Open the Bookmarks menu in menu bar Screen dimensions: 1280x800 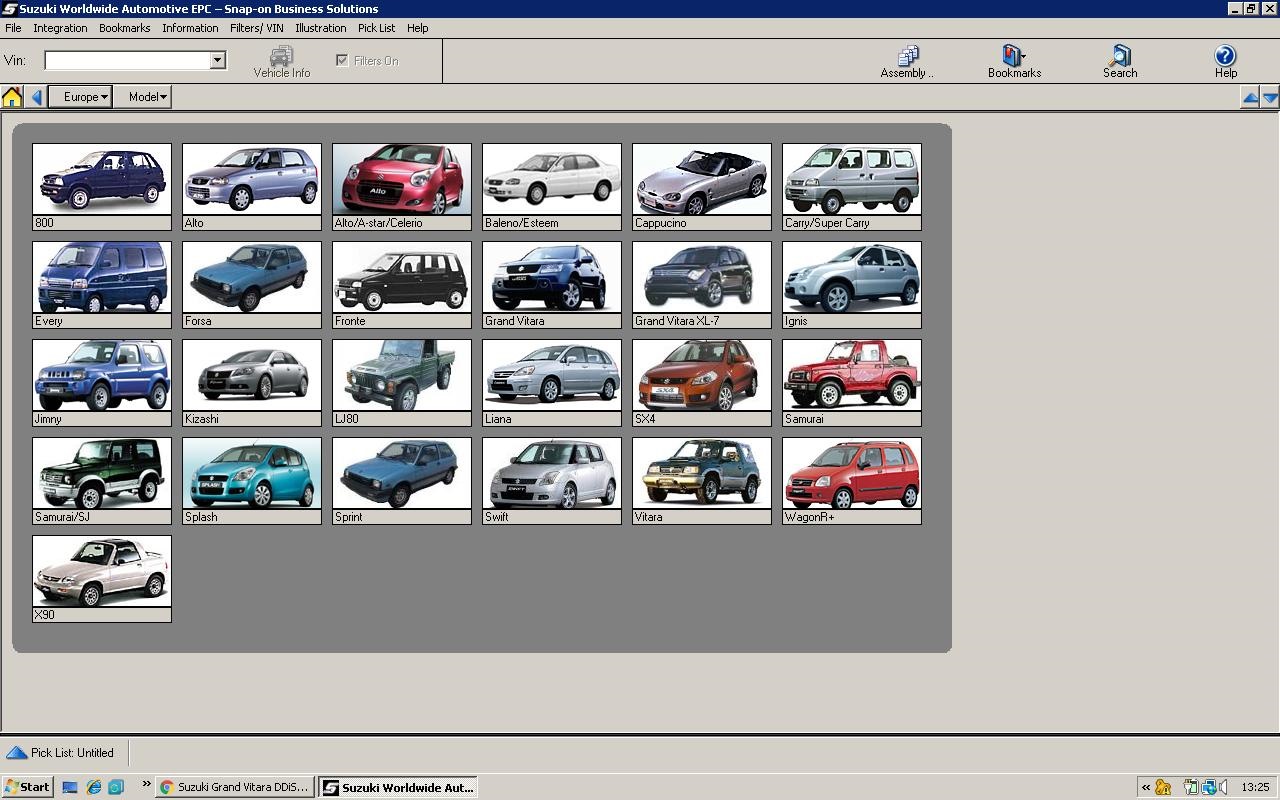(124, 28)
